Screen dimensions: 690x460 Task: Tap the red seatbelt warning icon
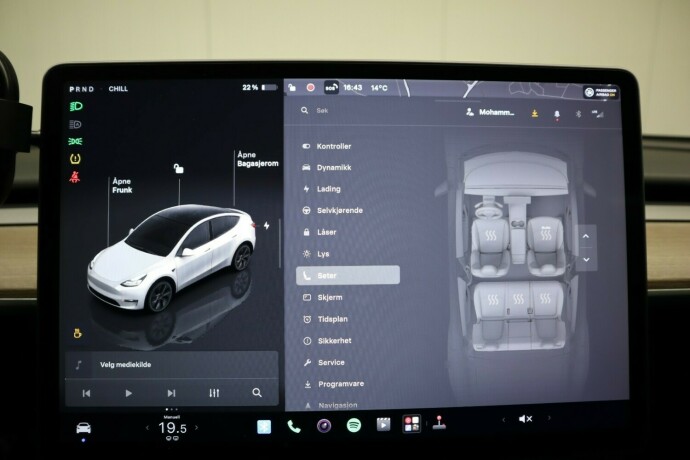click(75, 177)
